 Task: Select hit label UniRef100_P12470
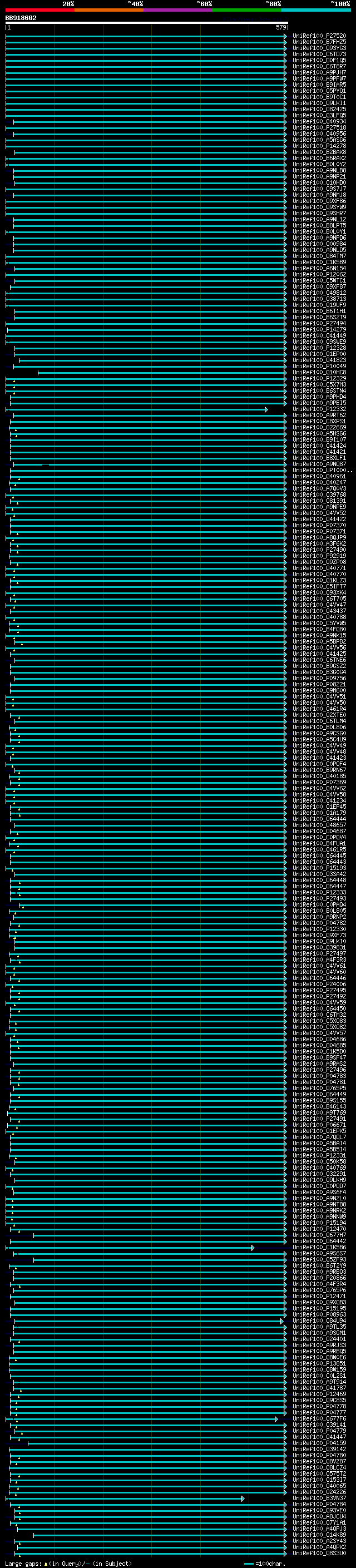319,1229
